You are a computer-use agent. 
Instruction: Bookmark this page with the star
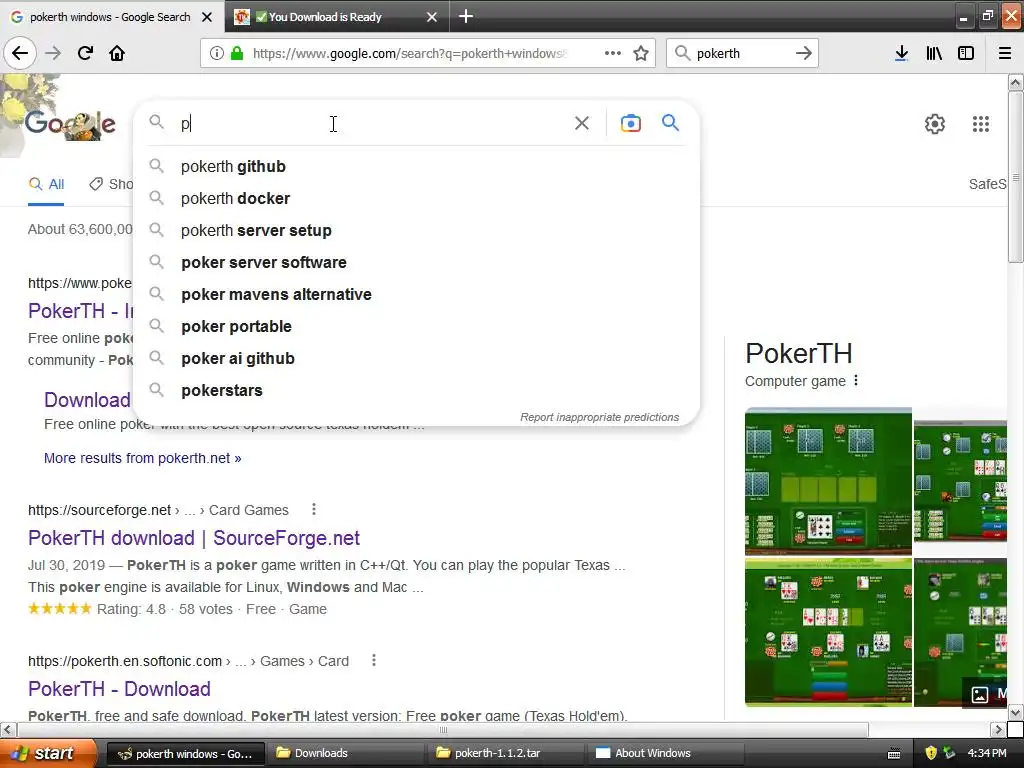coord(641,53)
